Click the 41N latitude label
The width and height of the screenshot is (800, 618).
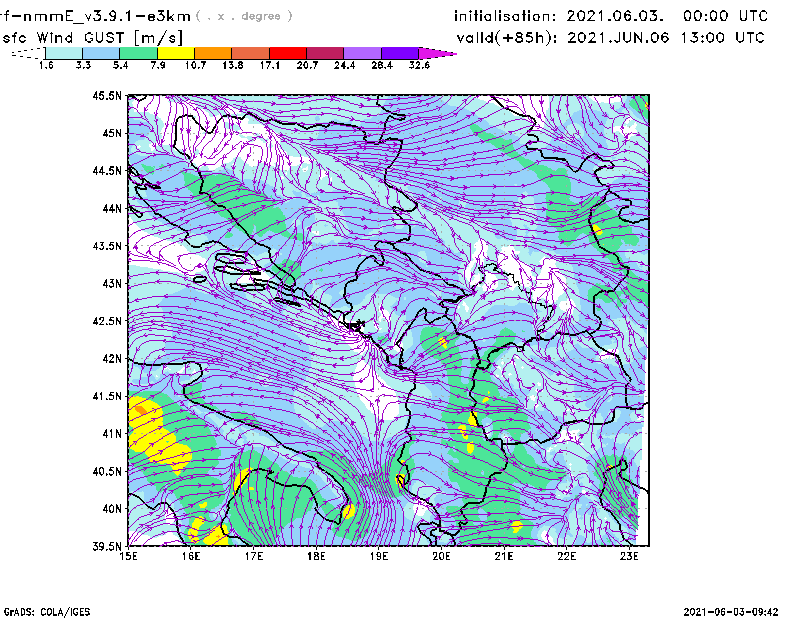[112, 434]
